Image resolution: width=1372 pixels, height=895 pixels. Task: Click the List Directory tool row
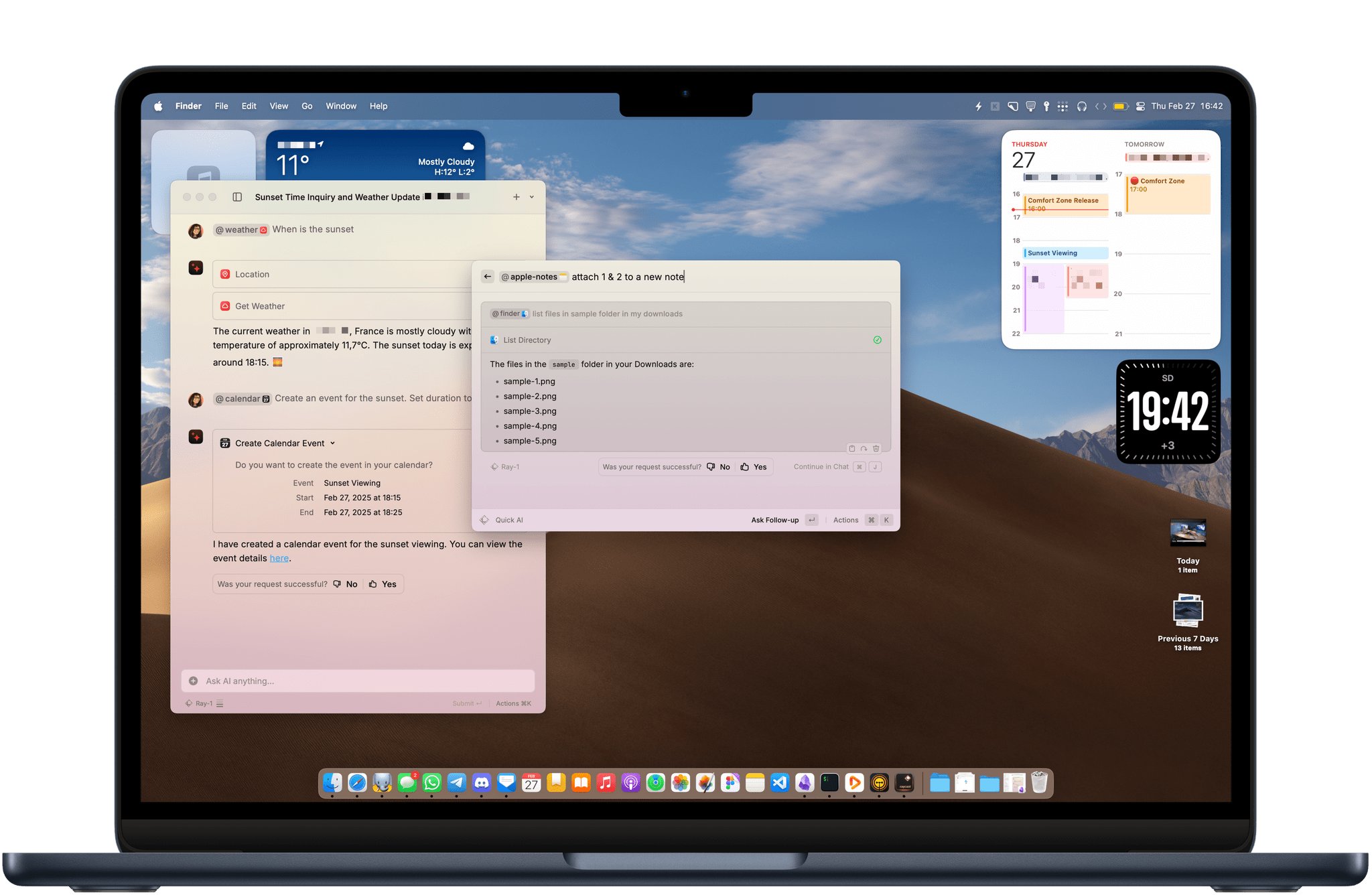[x=685, y=340]
